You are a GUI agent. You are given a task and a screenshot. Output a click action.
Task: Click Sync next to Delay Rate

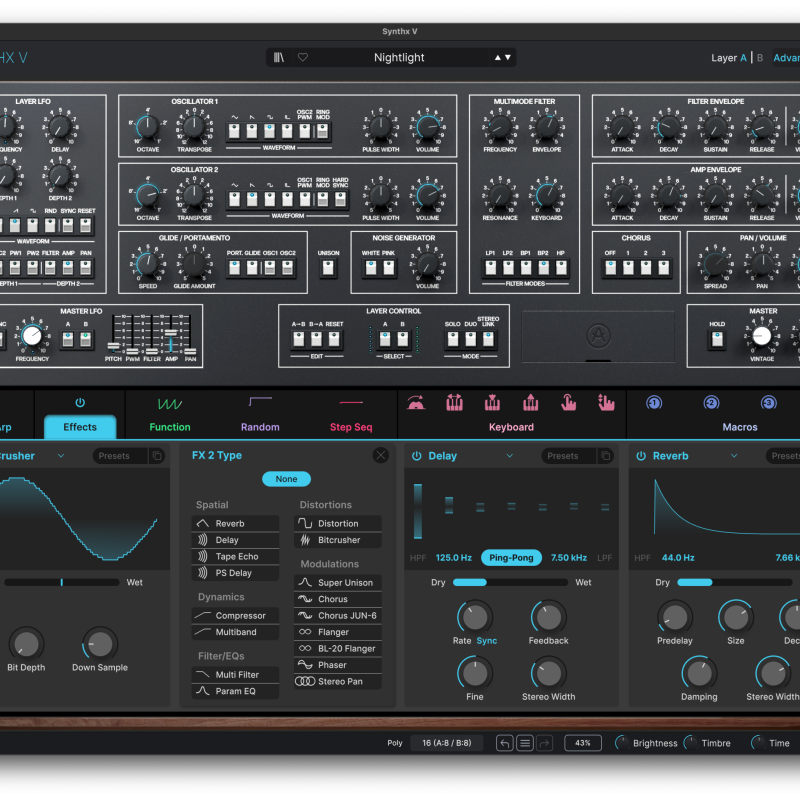tap(487, 641)
